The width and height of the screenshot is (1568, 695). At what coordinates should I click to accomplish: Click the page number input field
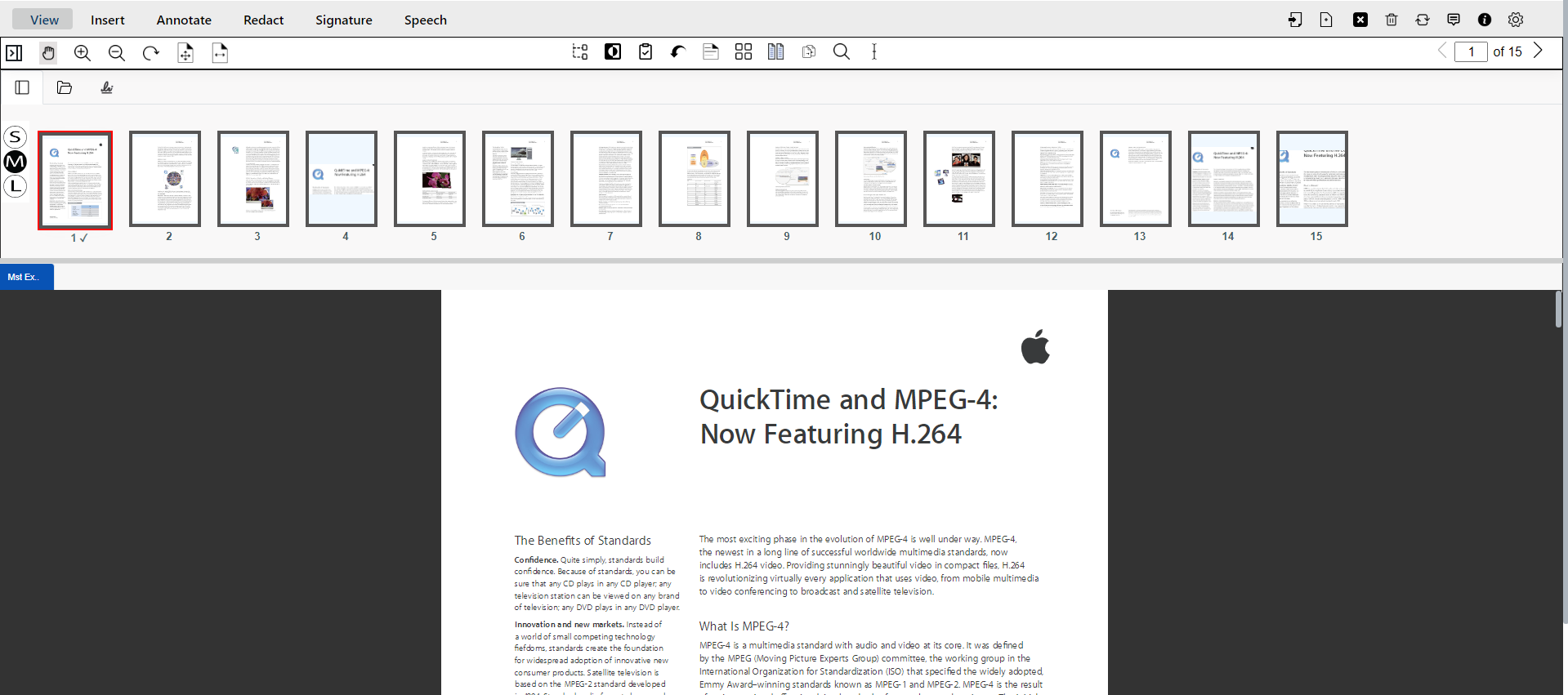(1471, 51)
